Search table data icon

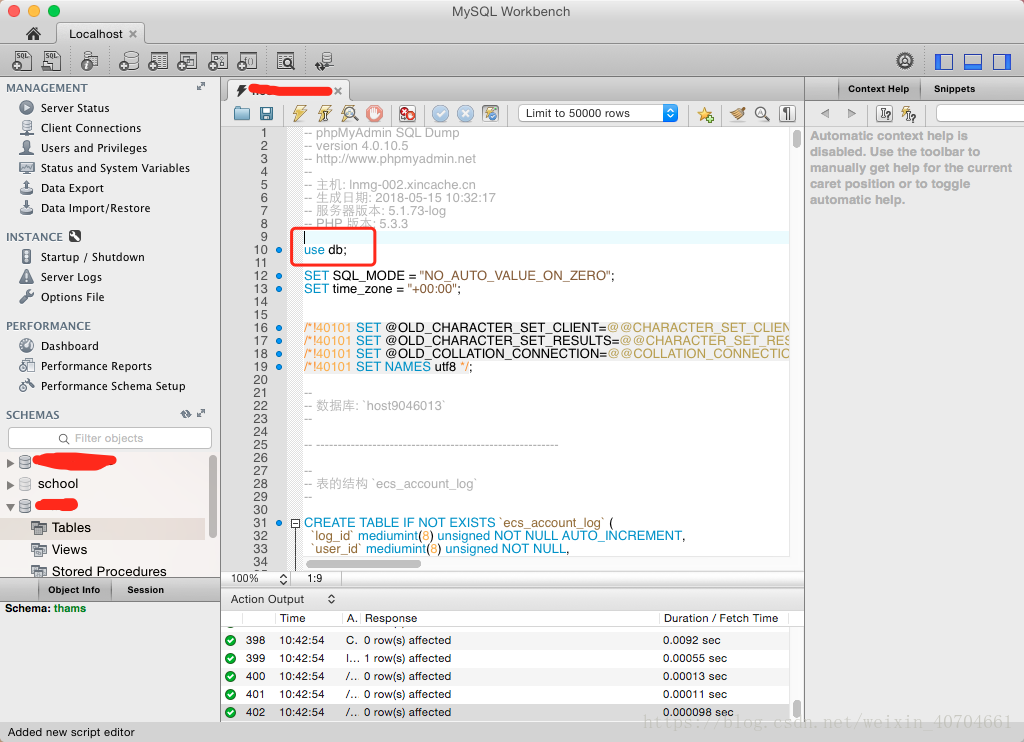285,61
